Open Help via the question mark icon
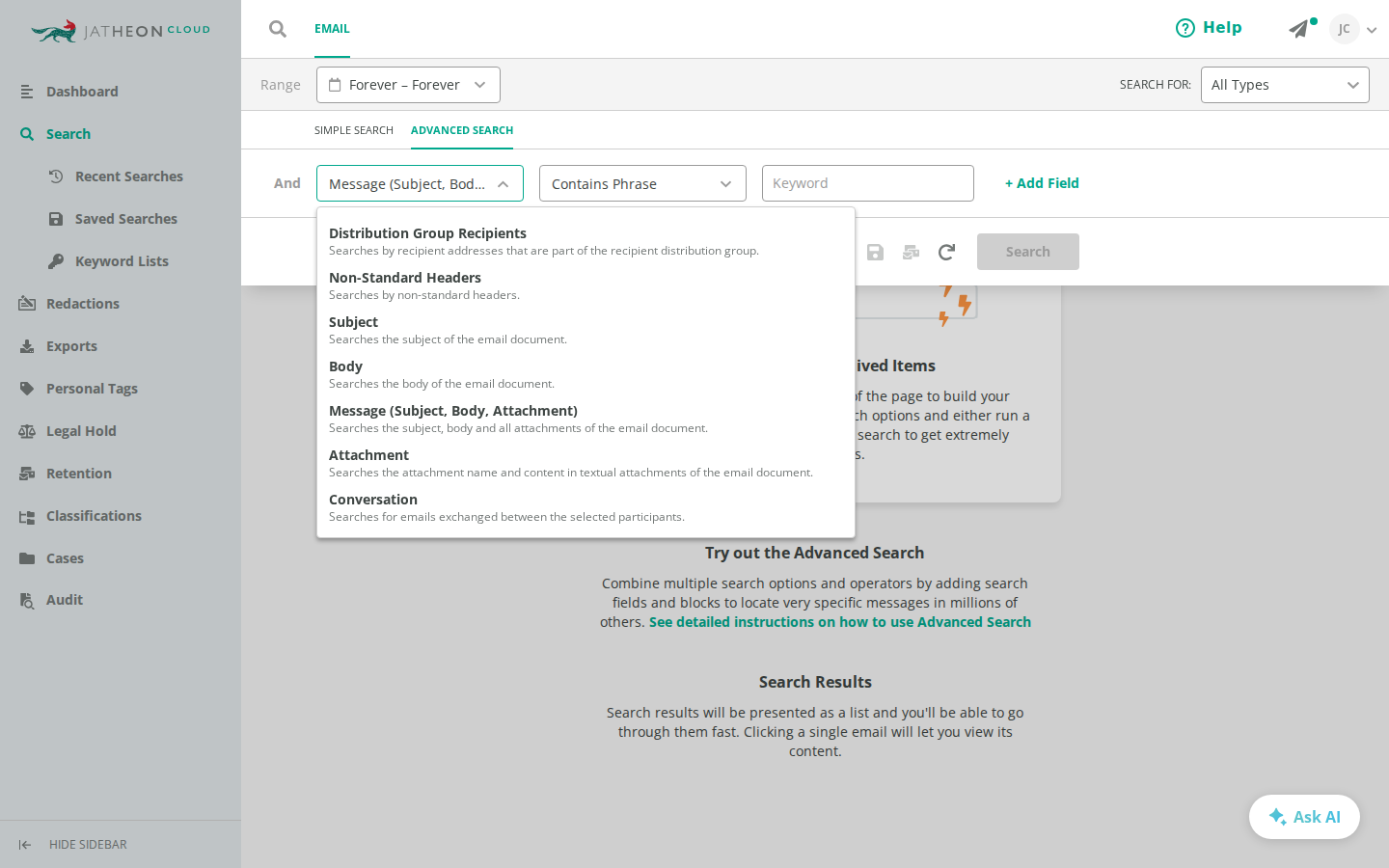Screen dimensions: 1389x868 [x=1185, y=28]
